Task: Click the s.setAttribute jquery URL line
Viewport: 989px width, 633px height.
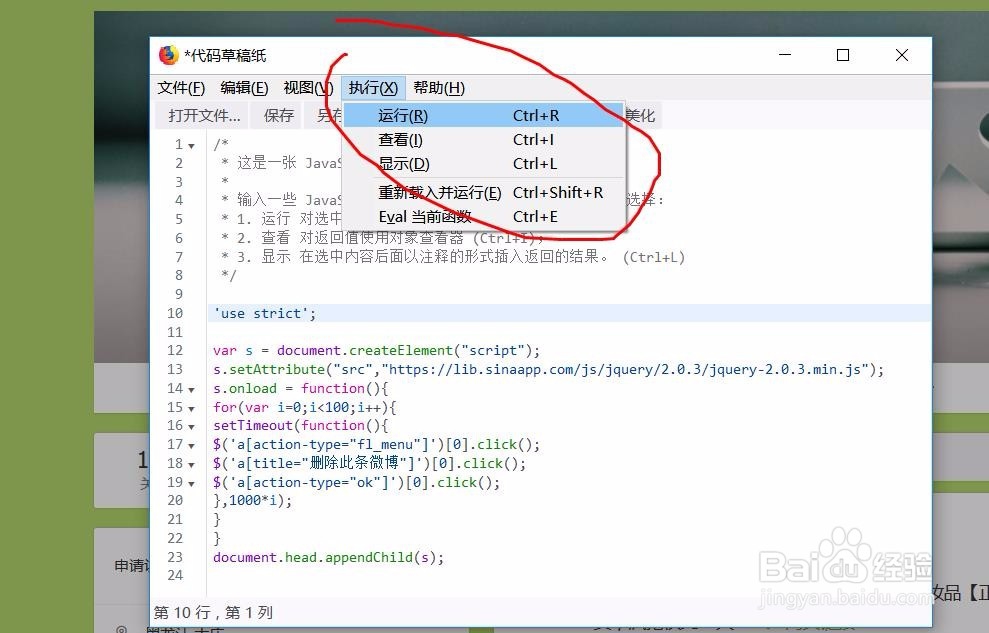Action: click(x=549, y=369)
